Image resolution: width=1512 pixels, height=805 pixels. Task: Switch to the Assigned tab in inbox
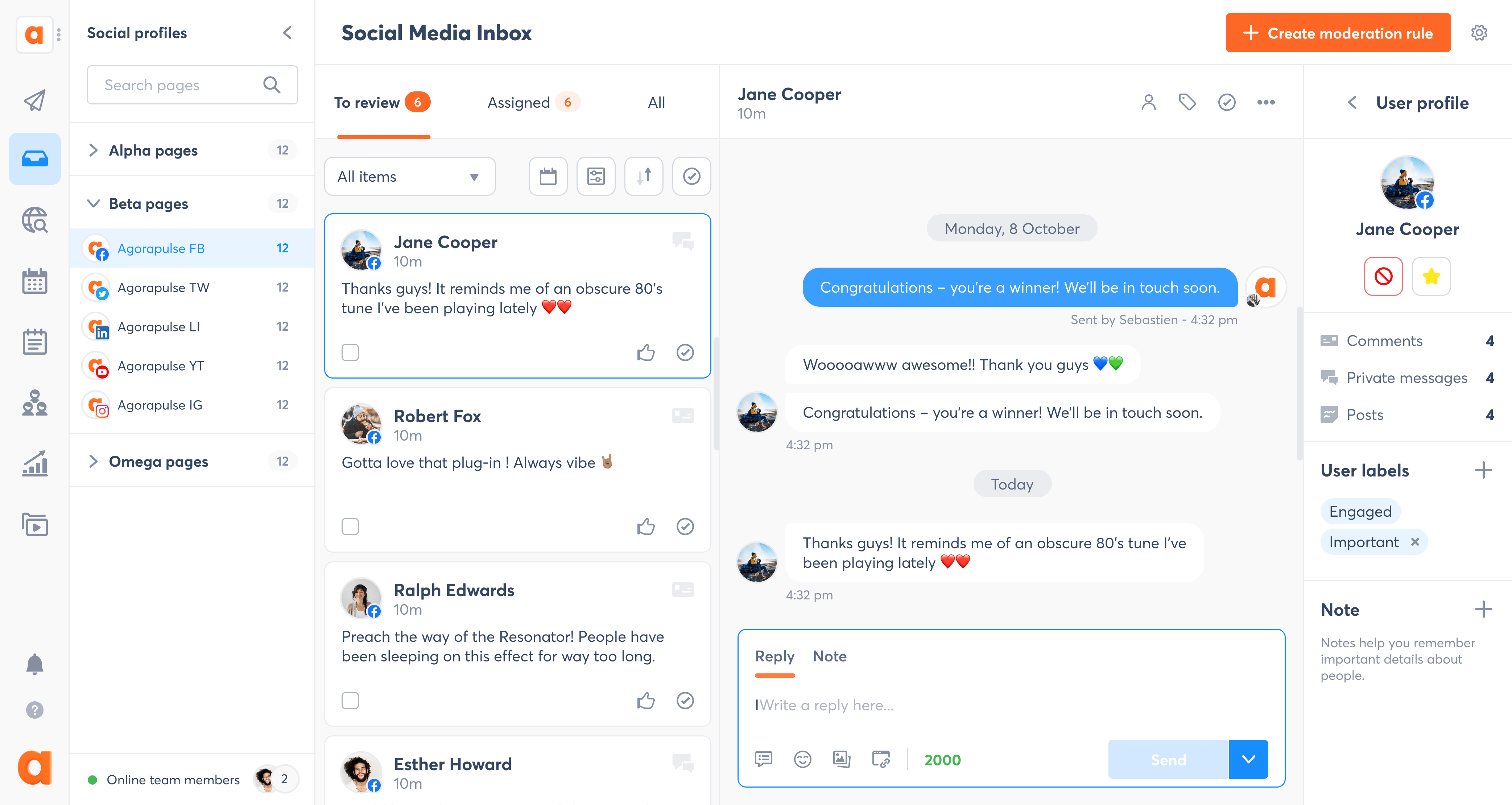tap(519, 102)
